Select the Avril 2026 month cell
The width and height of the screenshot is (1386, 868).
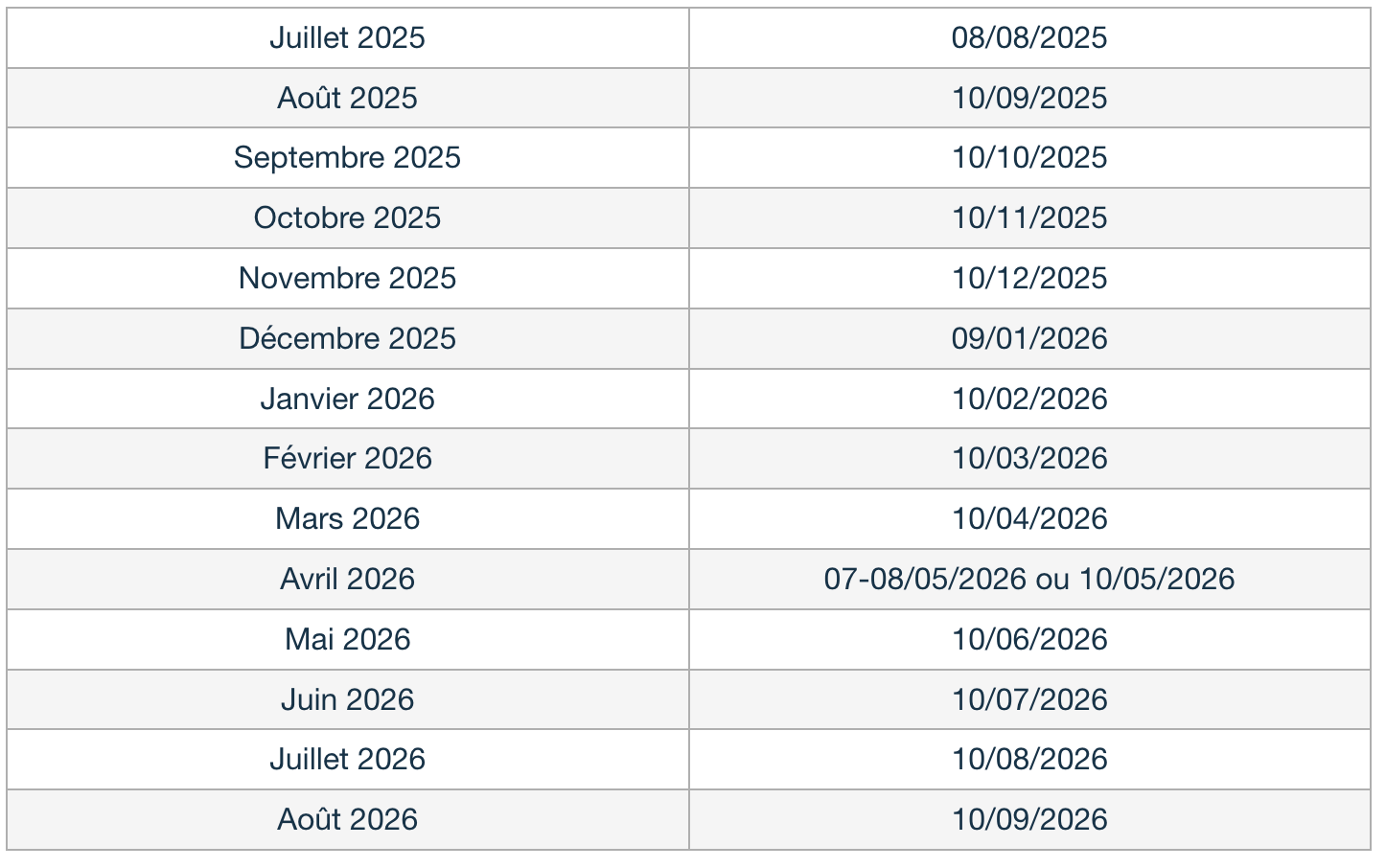[347, 580]
